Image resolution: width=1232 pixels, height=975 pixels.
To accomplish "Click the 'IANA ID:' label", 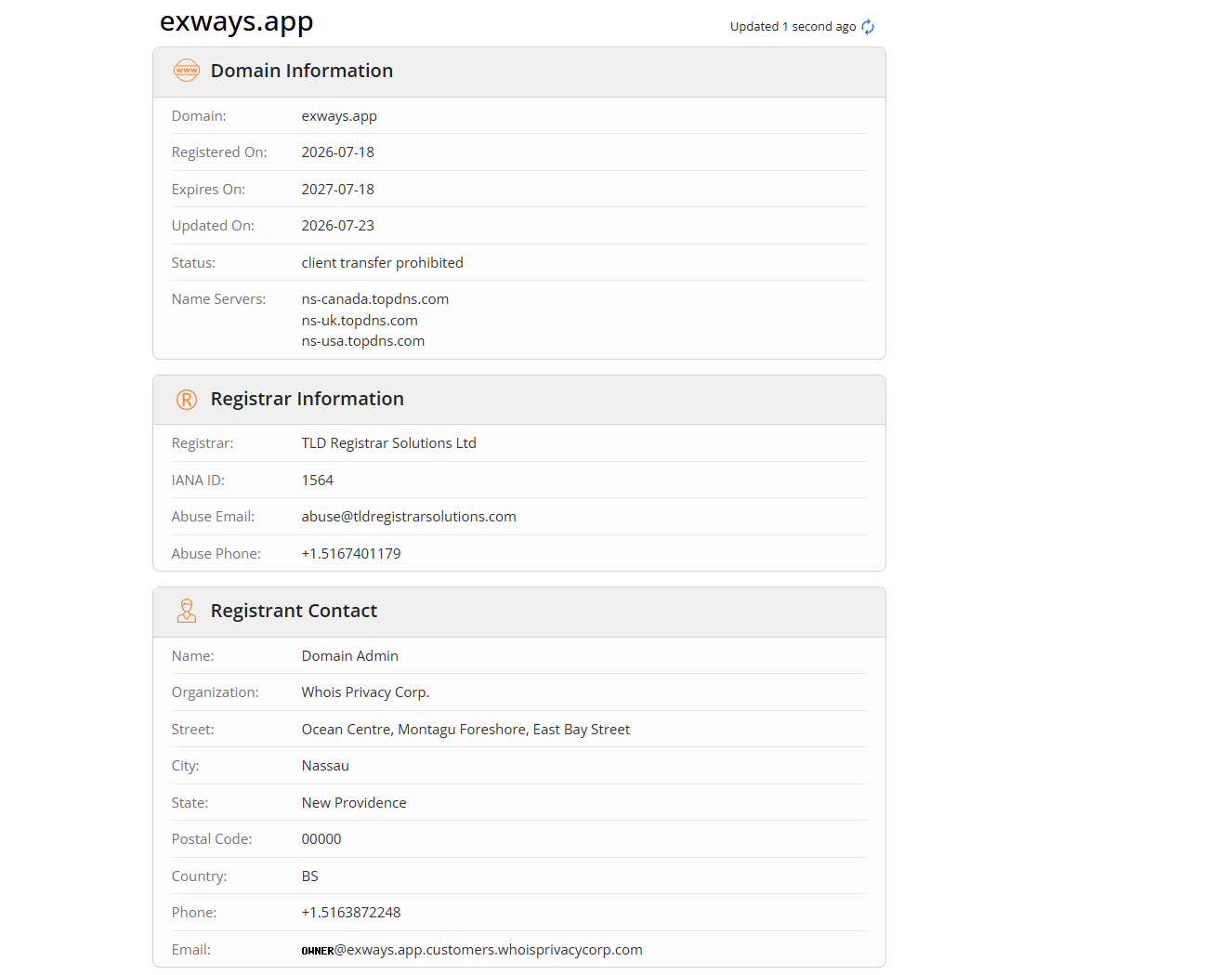I will (x=198, y=481).
